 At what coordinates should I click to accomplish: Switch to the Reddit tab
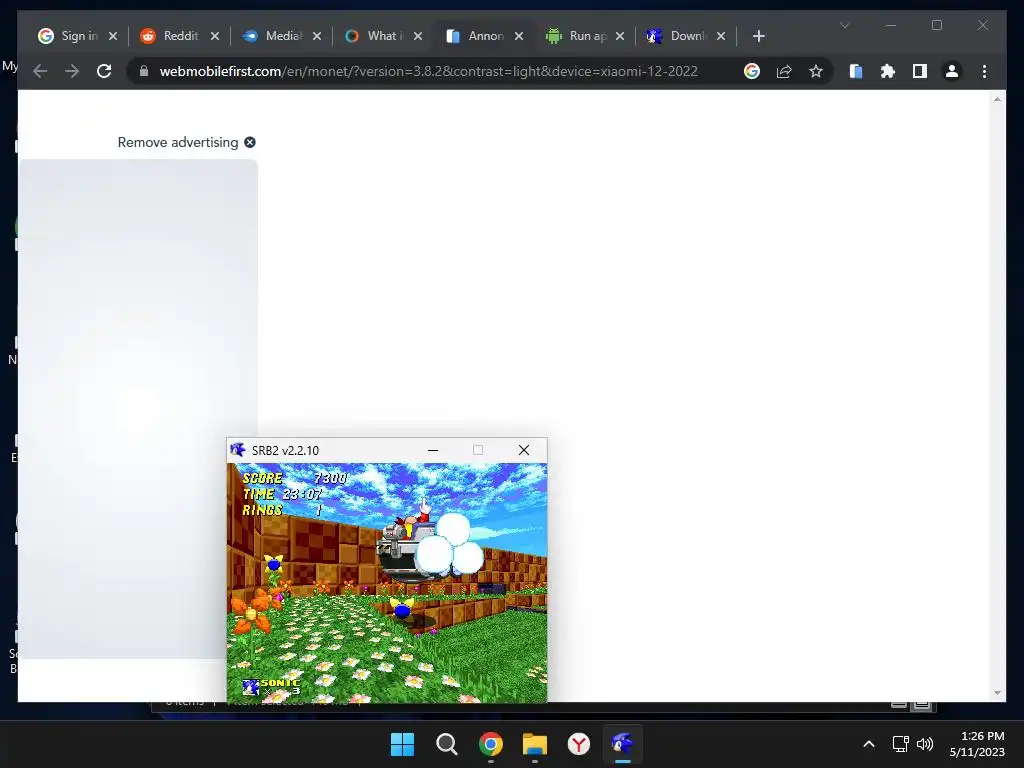171,36
